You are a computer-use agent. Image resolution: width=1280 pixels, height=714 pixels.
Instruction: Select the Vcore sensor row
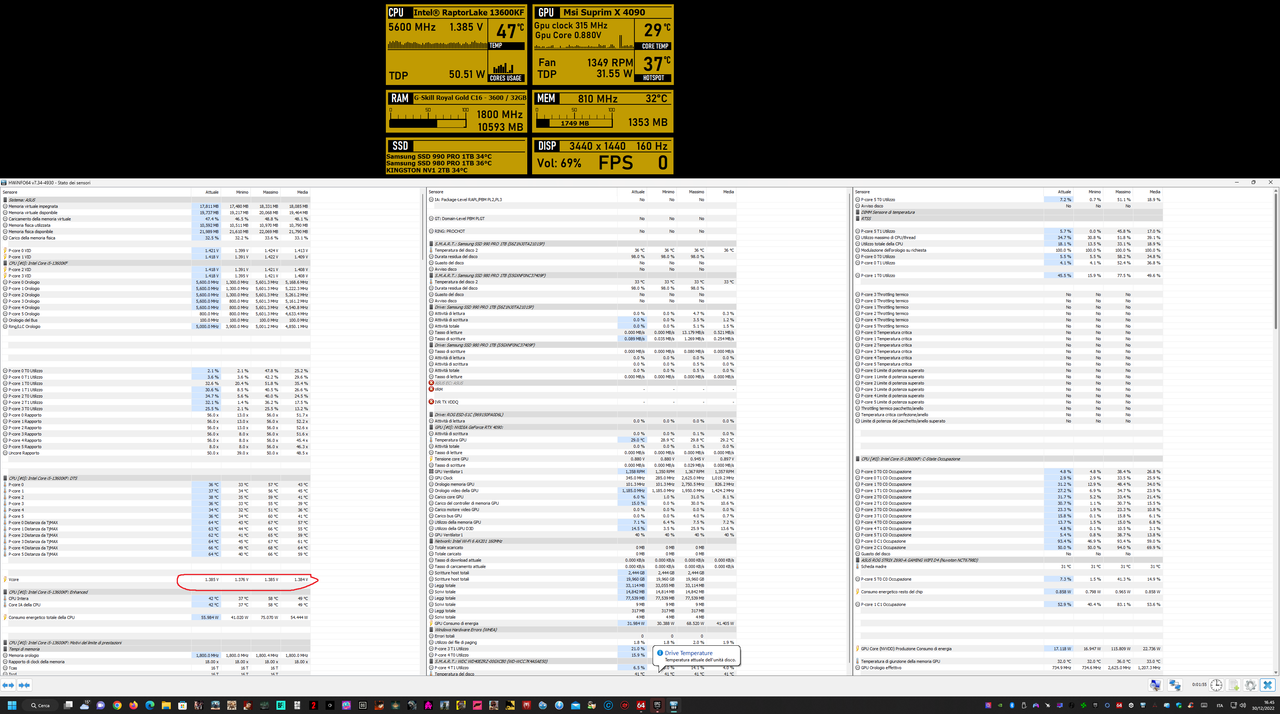[157, 579]
